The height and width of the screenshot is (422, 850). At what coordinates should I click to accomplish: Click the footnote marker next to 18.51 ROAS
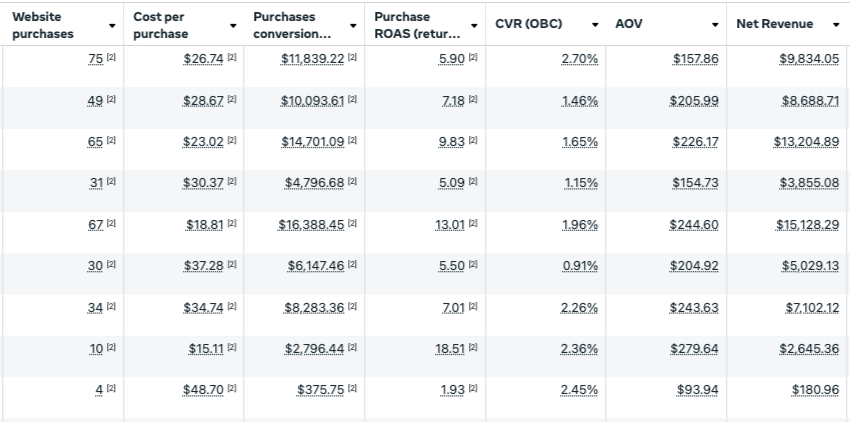tap(473, 348)
